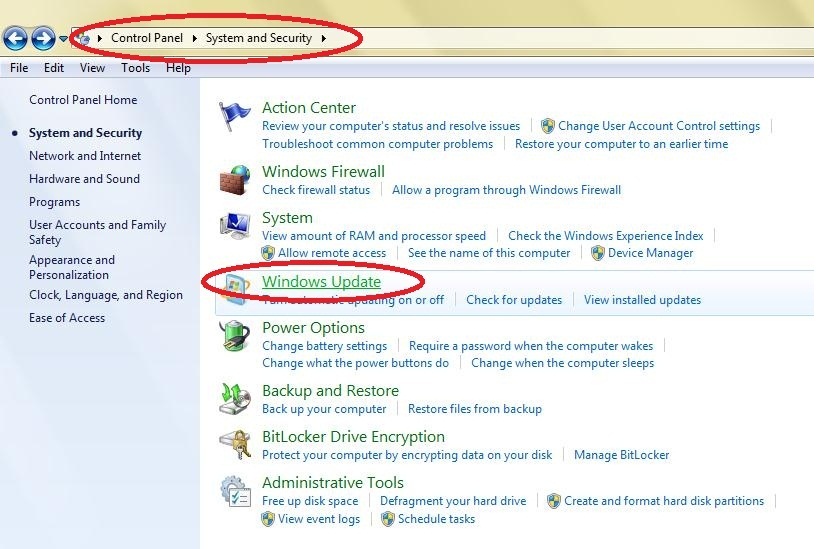Open Restore your computer to an earlier time
This screenshot has height=549, width=819.
point(622,144)
